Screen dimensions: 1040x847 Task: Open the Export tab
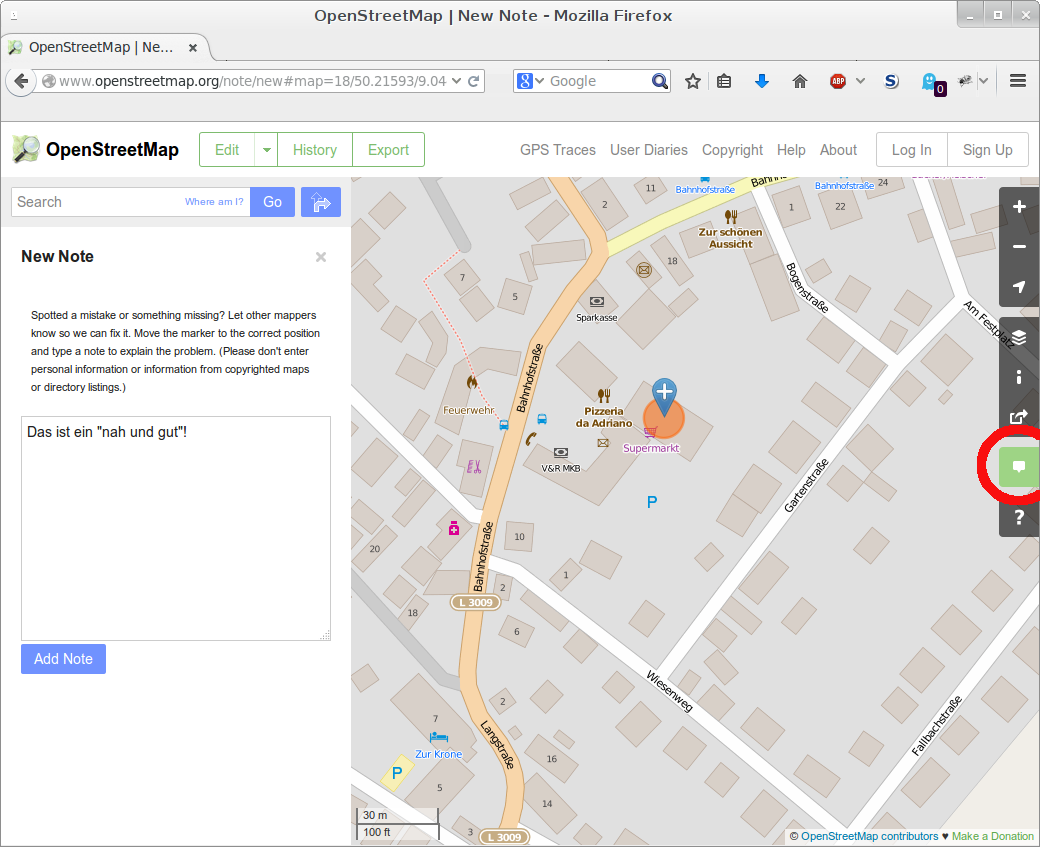(389, 150)
